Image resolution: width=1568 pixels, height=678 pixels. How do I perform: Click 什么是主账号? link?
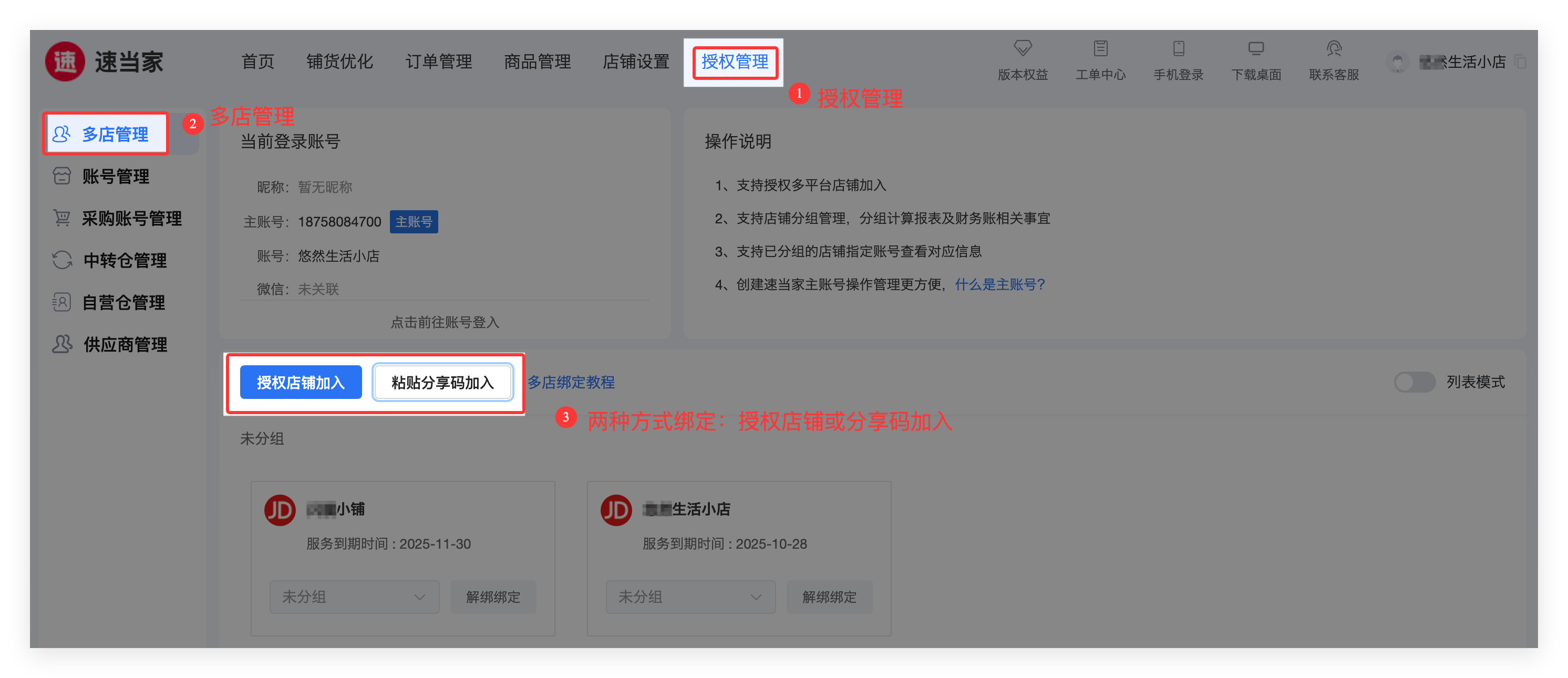click(x=999, y=284)
